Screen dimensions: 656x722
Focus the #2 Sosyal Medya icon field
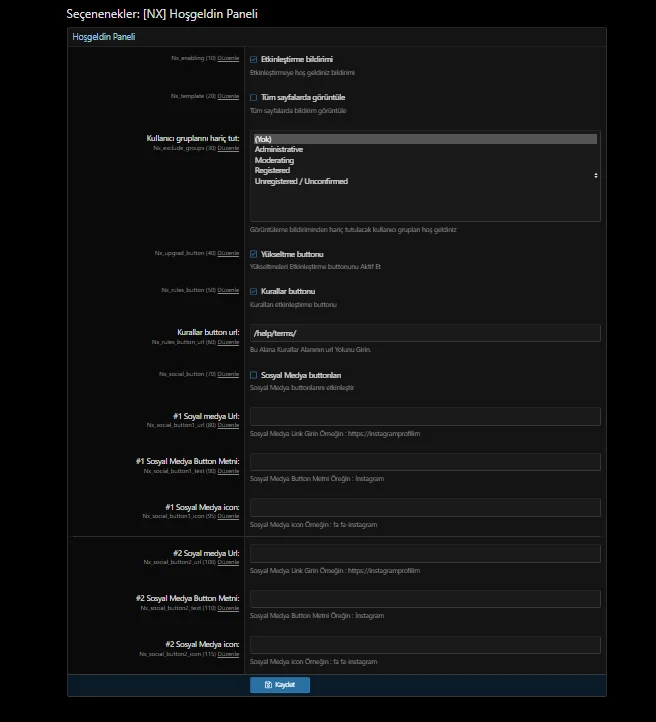(x=425, y=645)
